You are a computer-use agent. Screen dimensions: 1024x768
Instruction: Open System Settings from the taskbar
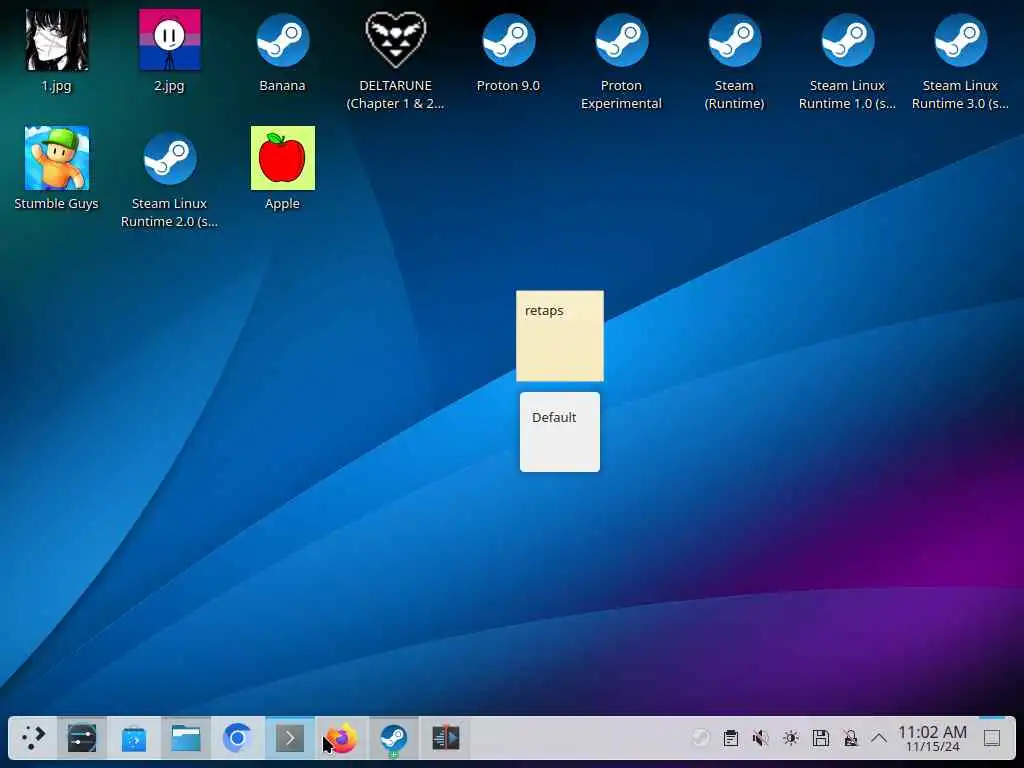pyautogui.click(x=82, y=738)
